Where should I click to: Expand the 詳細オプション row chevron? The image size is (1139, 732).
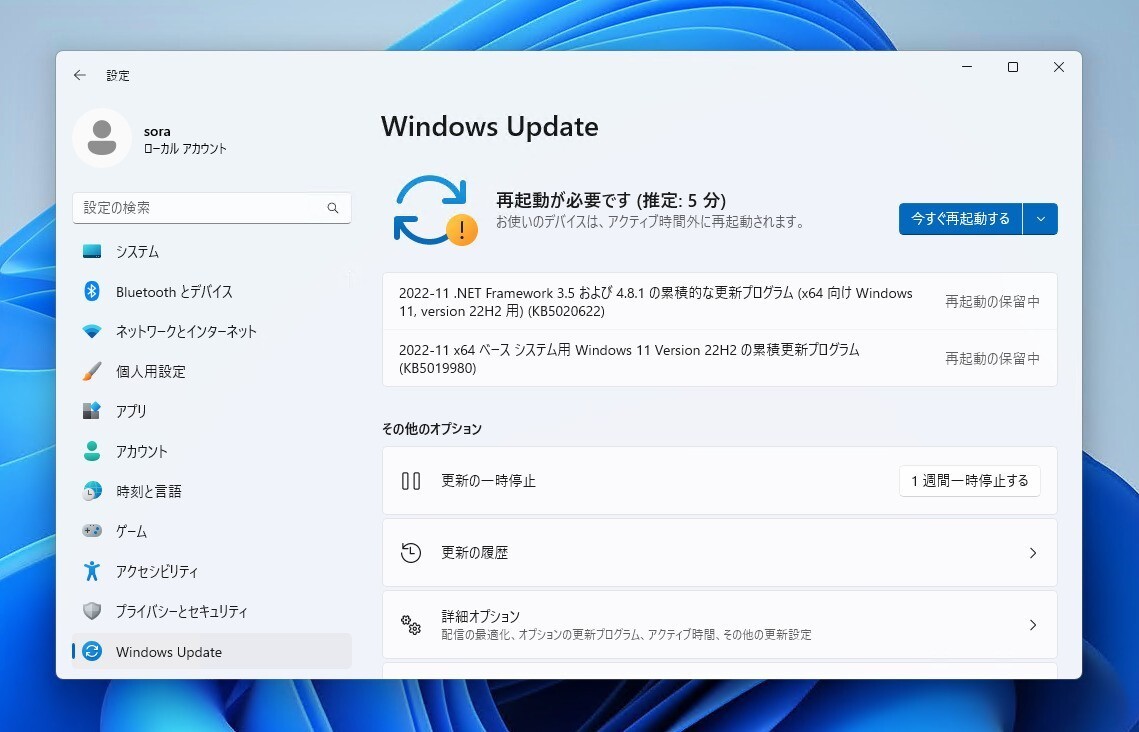[1032, 625]
